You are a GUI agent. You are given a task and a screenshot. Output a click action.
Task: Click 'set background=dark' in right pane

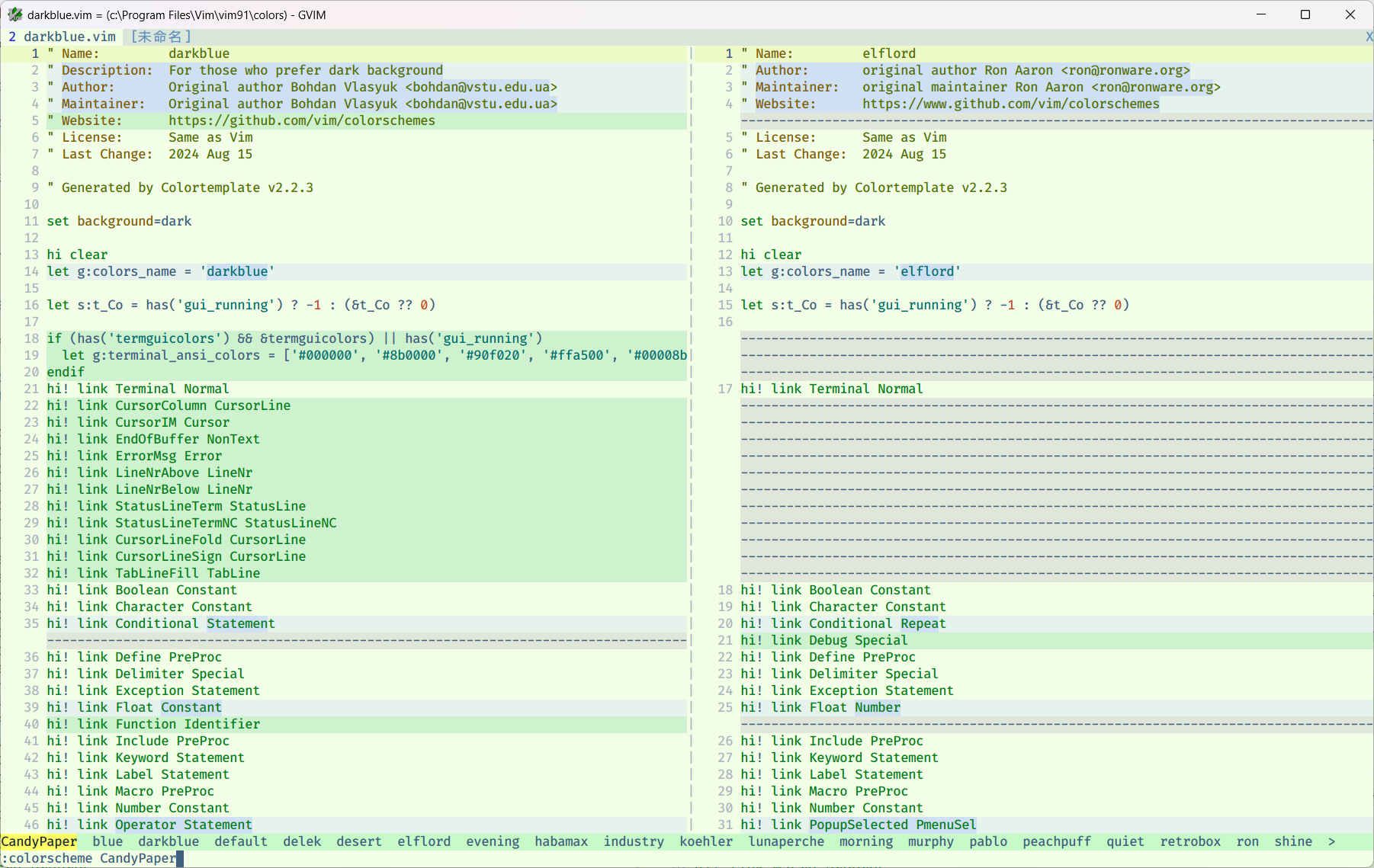click(813, 221)
